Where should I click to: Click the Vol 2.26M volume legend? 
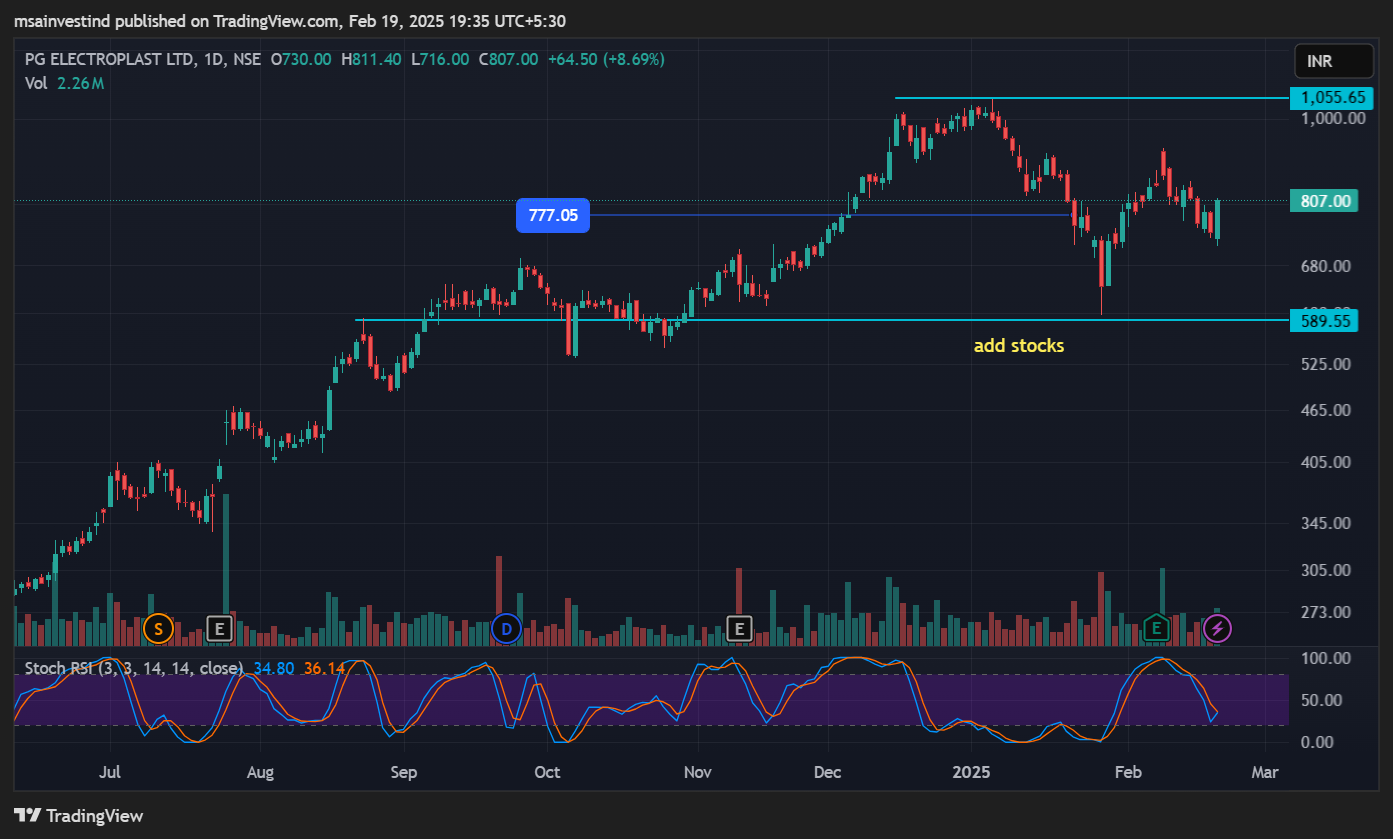tap(64, 84)
